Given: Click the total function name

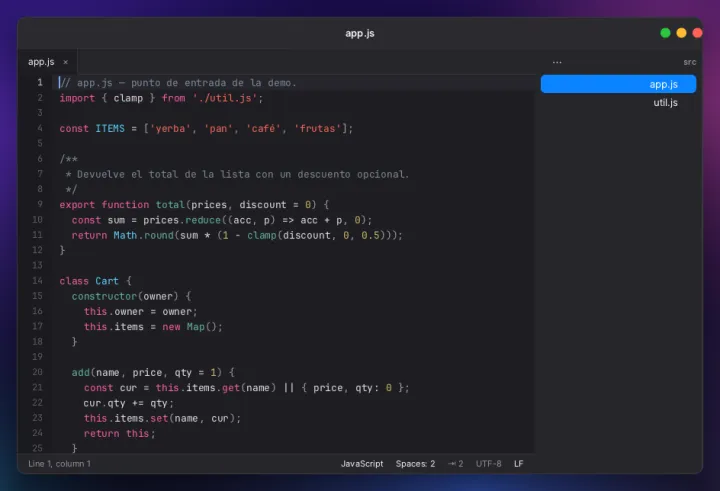Looking at the screenshot, I should point(170,205).
